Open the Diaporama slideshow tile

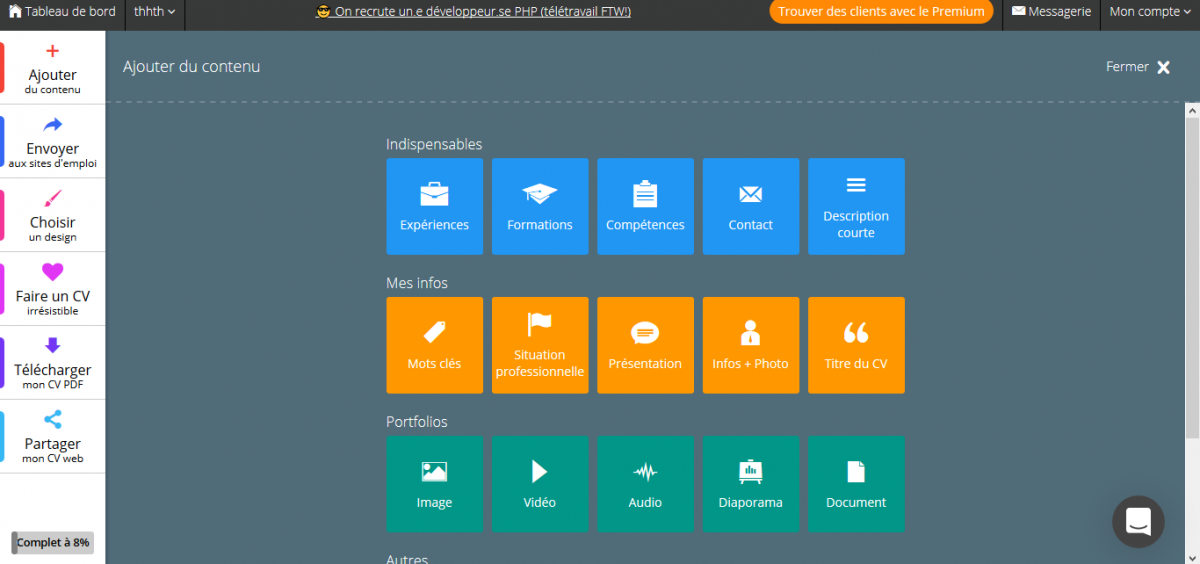point(751,484)
